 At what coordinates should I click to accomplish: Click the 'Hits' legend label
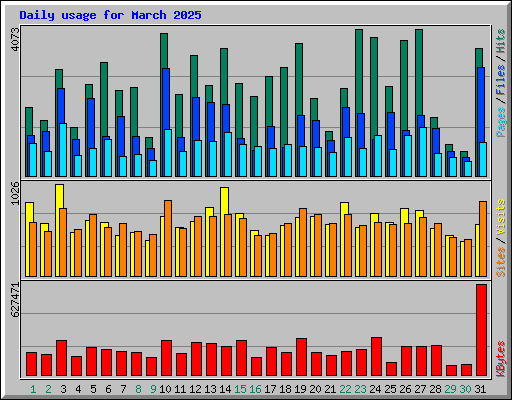[501, 41]
